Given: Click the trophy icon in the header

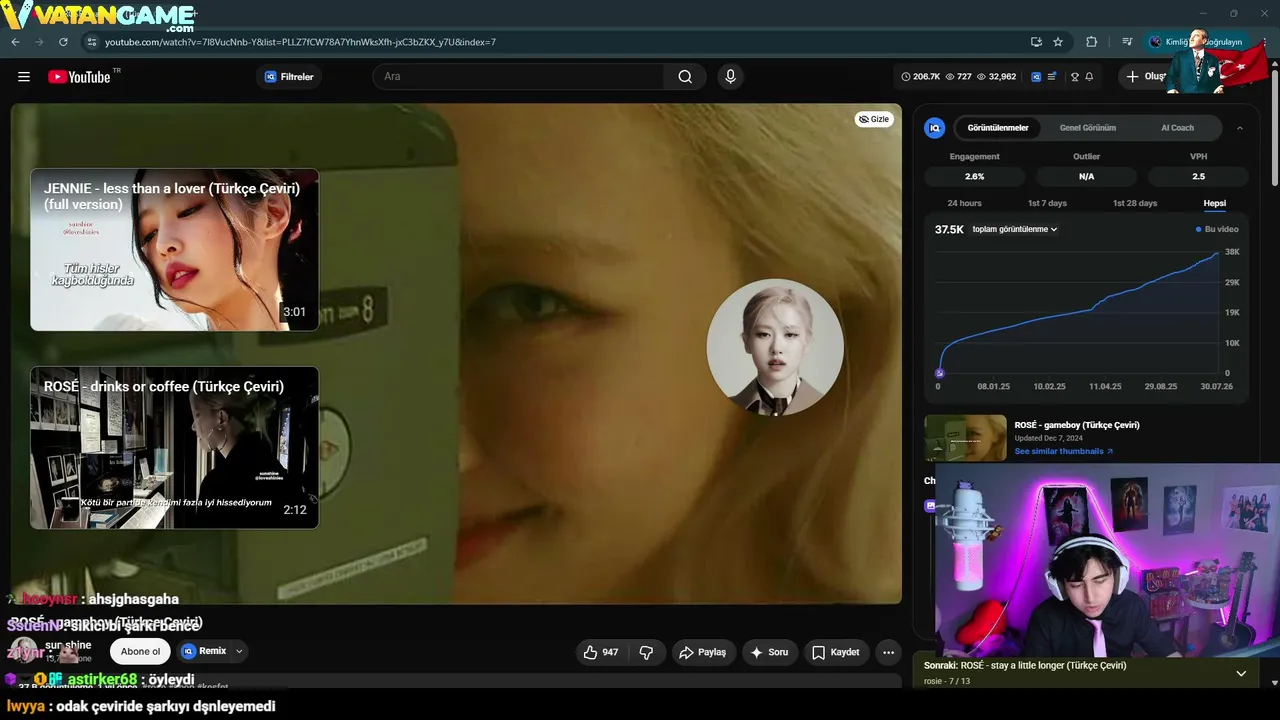Looking at the screenshot, I should click(x=1075, y=77).
